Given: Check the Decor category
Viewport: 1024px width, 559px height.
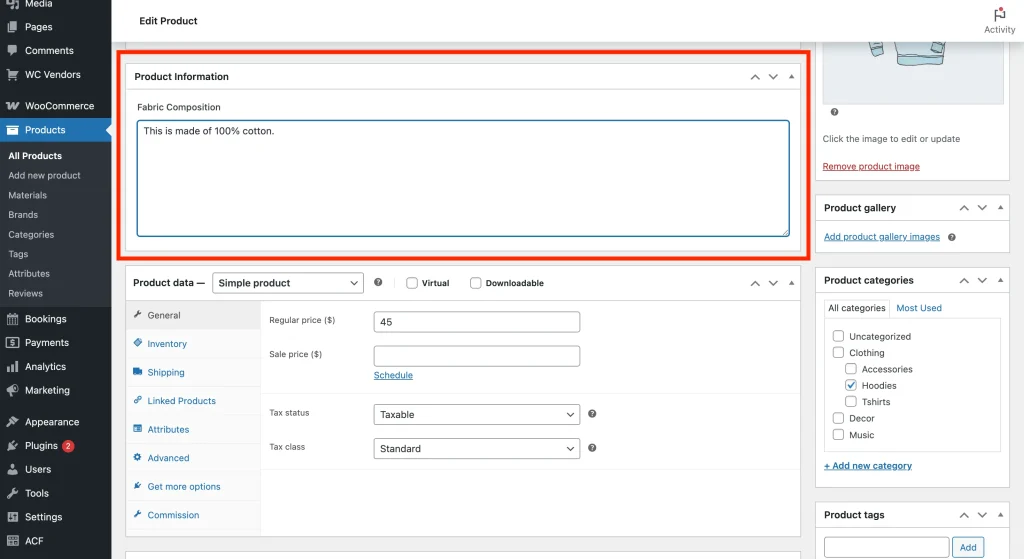Looking at the screenshot, I should (x=838, y=417).
